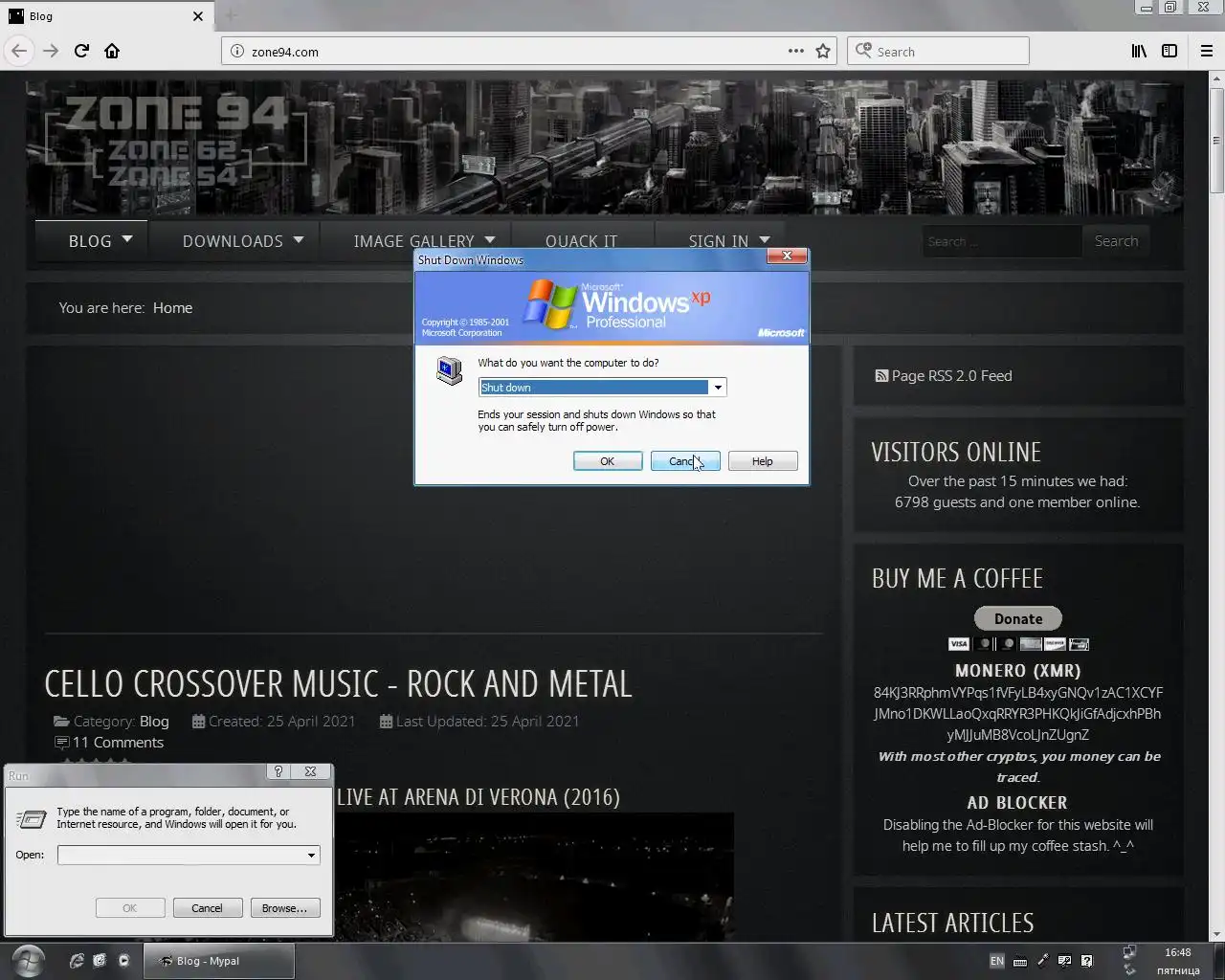Click the PayPal Donate button
Image resolution: width=1225 pixels, height=980 pixels.
pos(1018,618)
